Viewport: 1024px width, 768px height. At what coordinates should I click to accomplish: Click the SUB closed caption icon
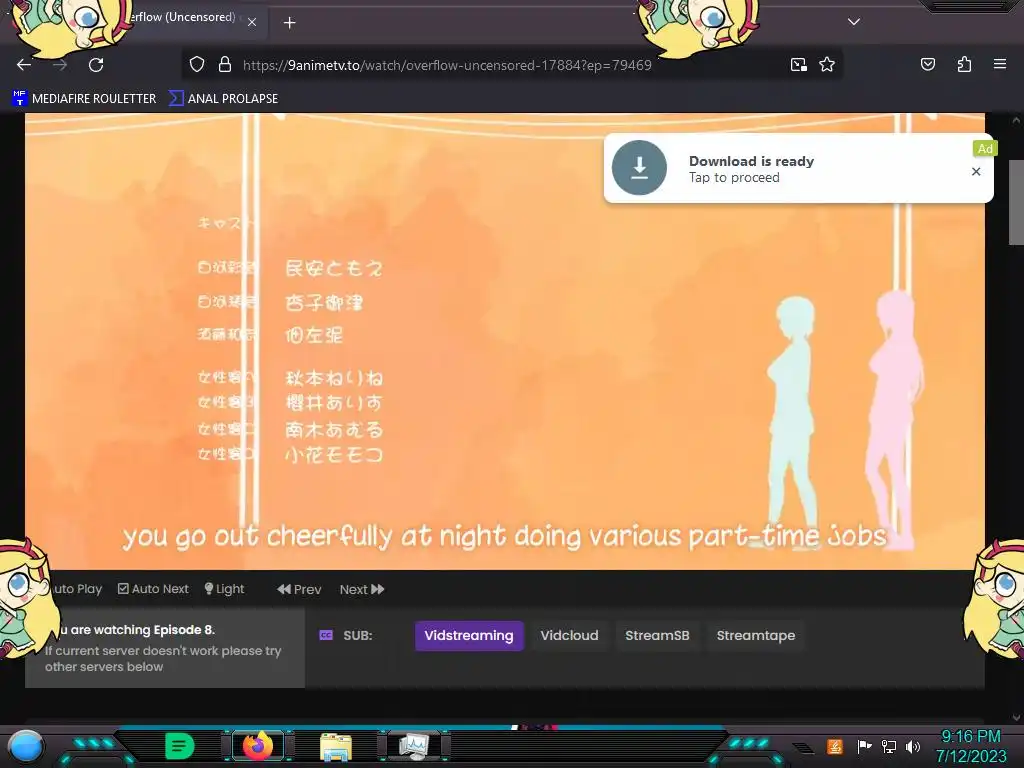pyautogui.click(x=326, y=635)
